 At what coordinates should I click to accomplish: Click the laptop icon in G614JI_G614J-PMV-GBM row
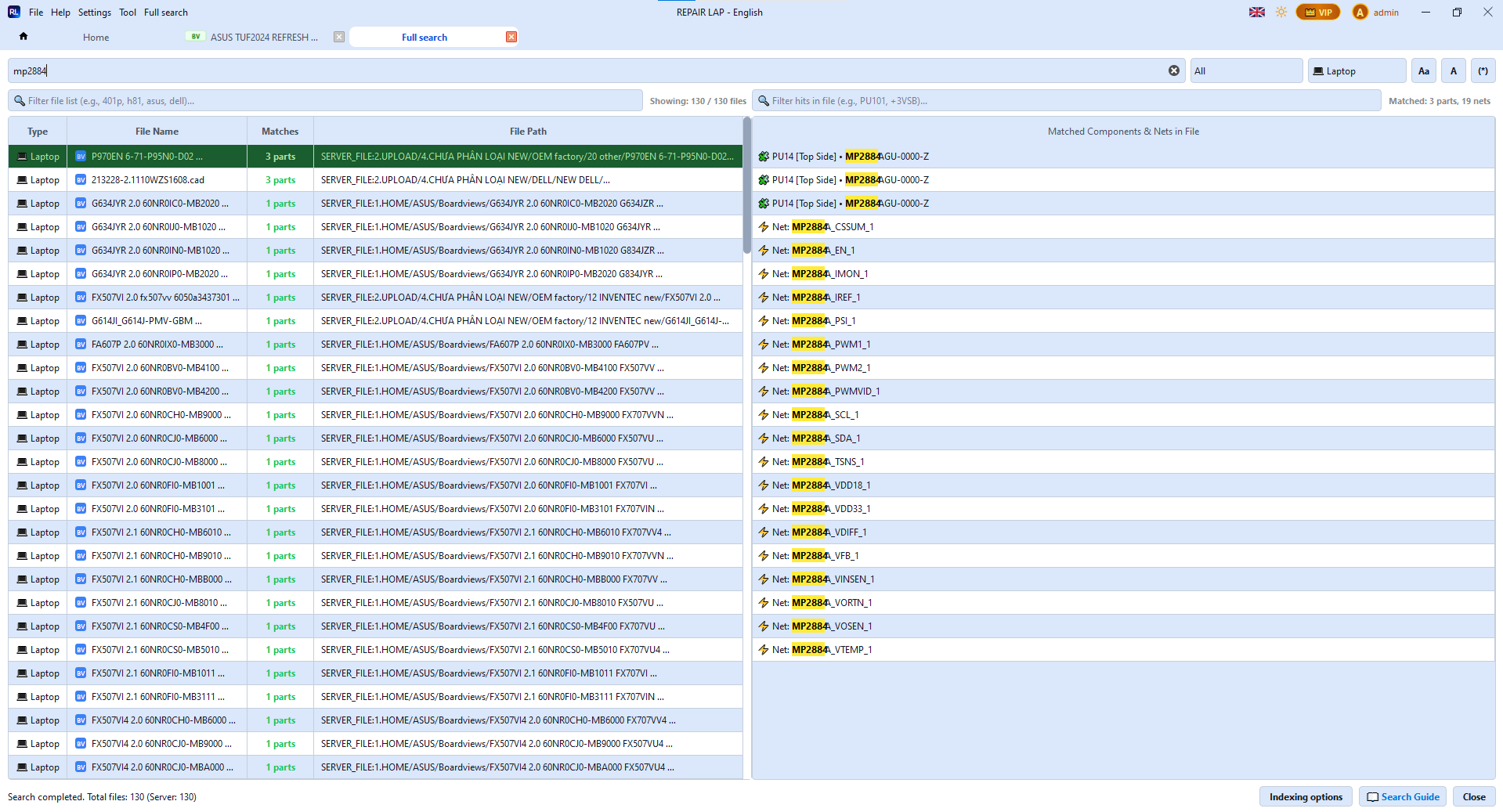pyautogui.click(x=22, y=320)
